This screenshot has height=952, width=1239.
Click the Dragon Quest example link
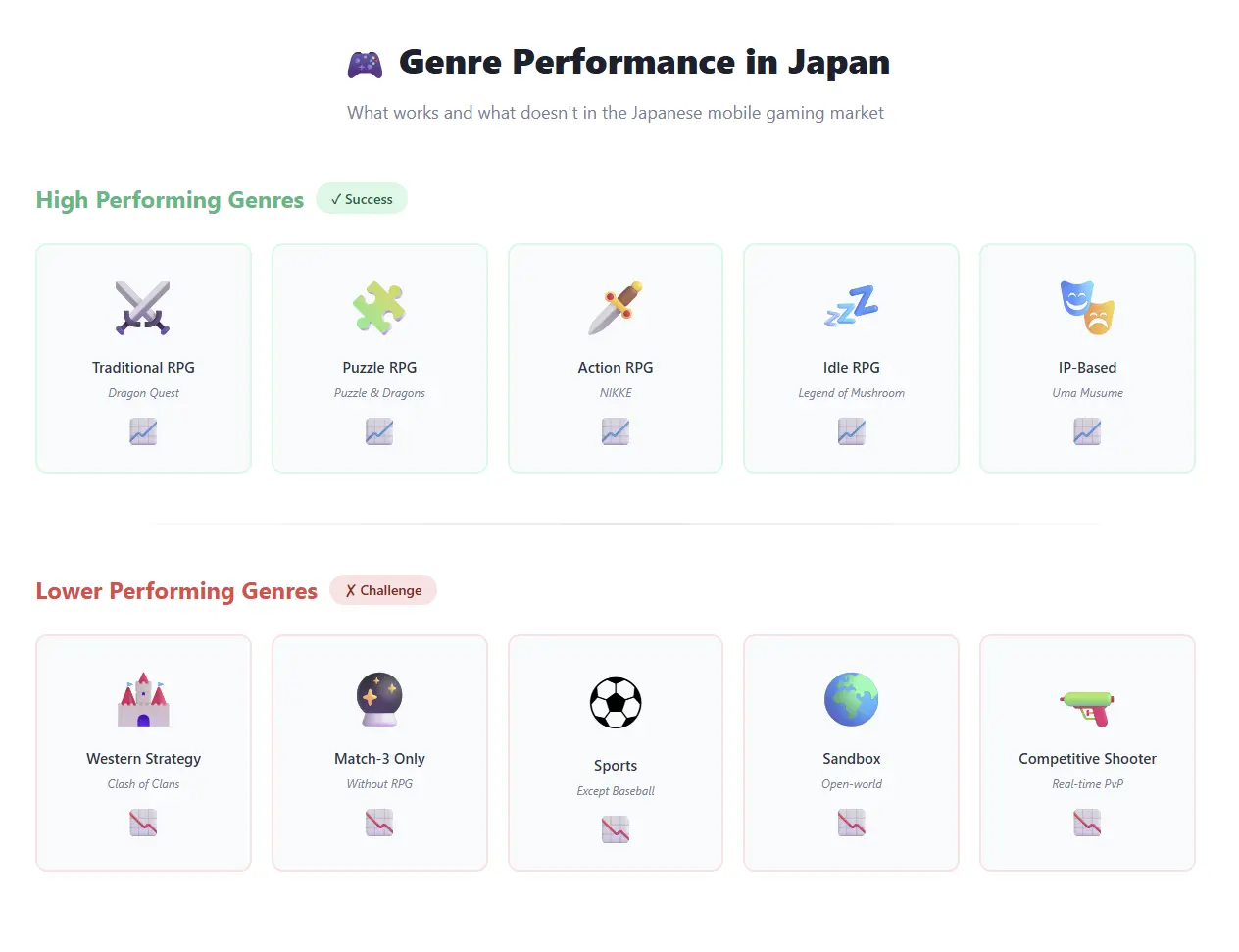click(143, 392)
